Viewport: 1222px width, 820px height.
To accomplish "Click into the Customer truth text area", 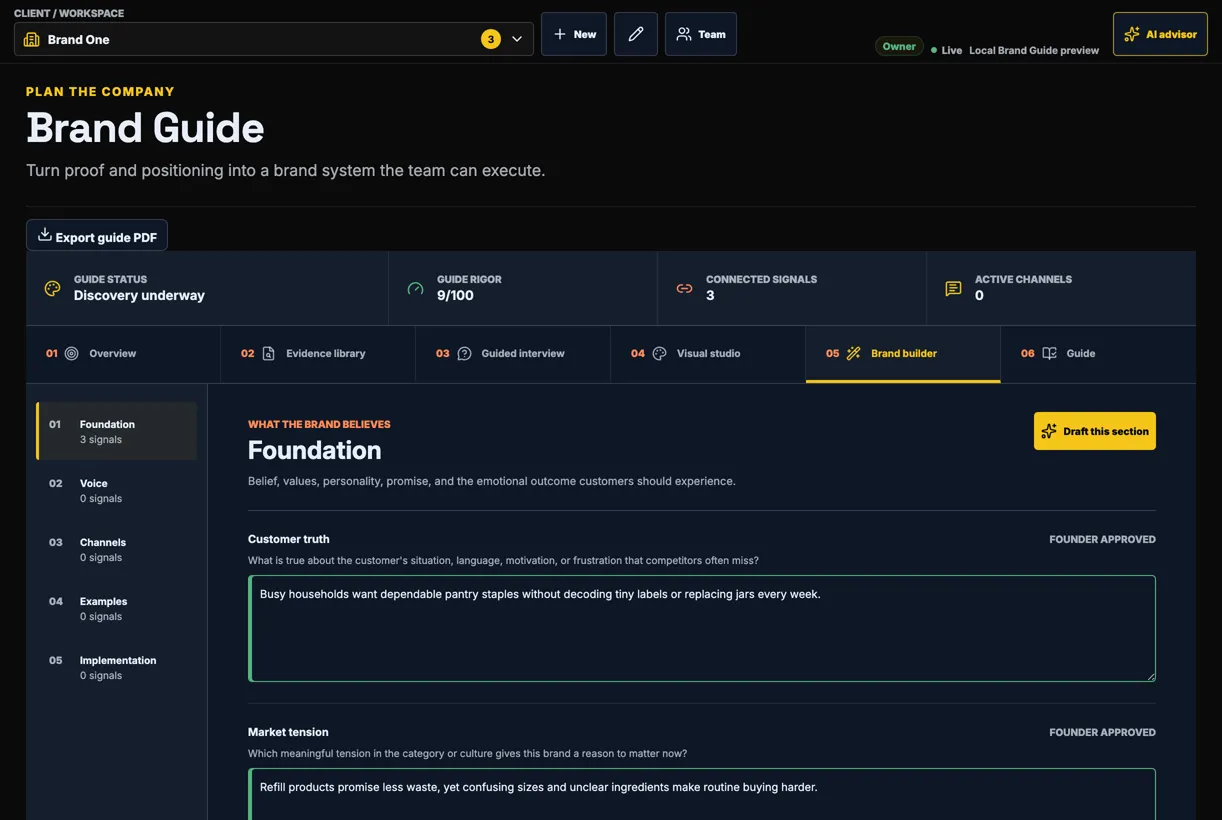I will click(x=702, y=628).
